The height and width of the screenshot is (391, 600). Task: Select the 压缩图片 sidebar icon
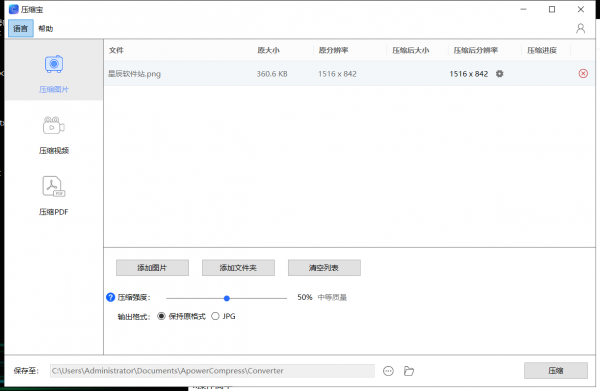(54, 64)
